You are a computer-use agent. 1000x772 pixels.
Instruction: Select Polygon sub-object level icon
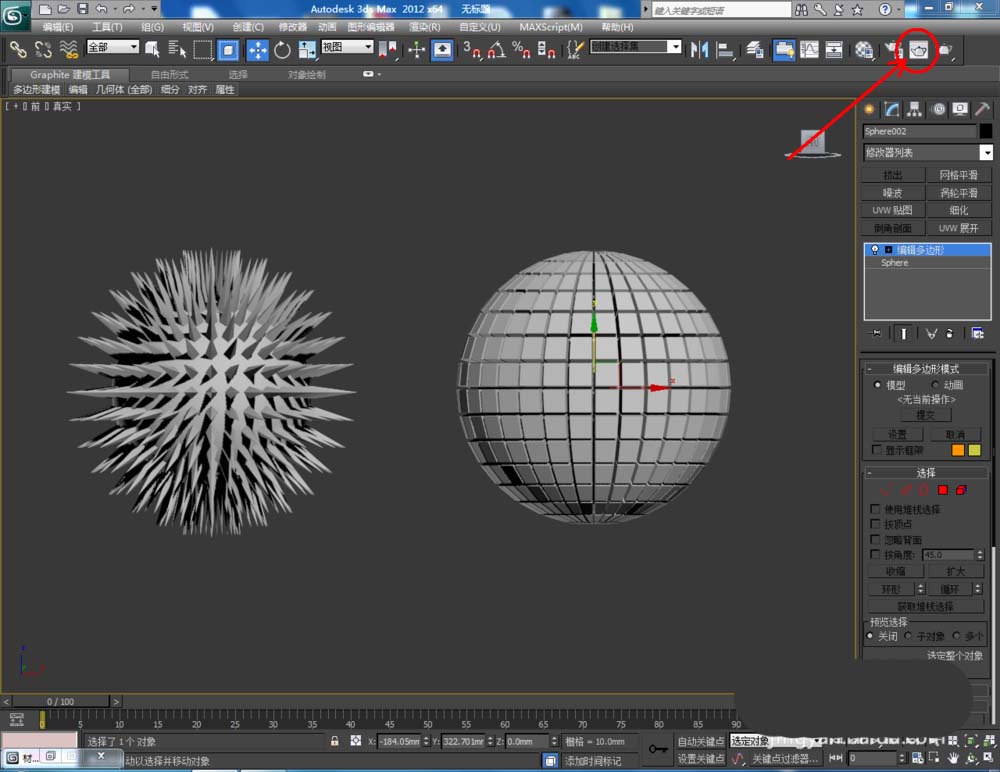click(x=942, y=490)
